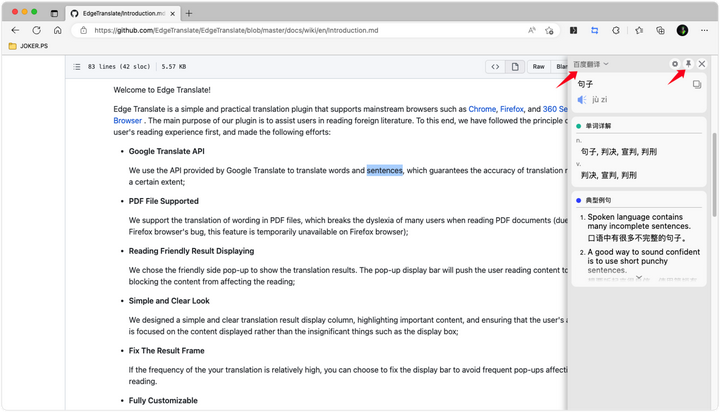Close the translation side panel
This screenshot has width=720, height=412.
702,64
